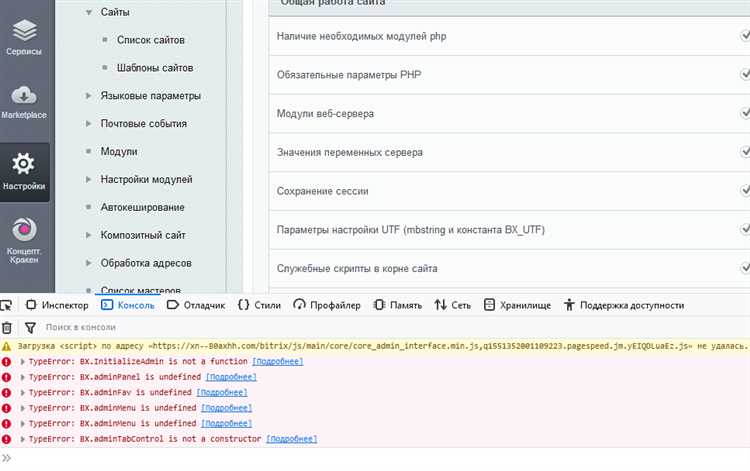Expand the BX.adminTabControl error arrow
Viewport: 750px width, 471px height.
tap(22, 439)
